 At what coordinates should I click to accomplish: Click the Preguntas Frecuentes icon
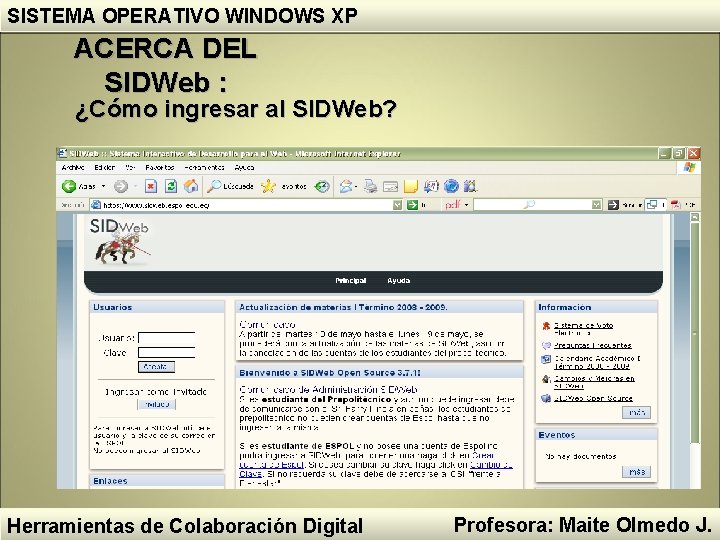click(x=546, y=345)
